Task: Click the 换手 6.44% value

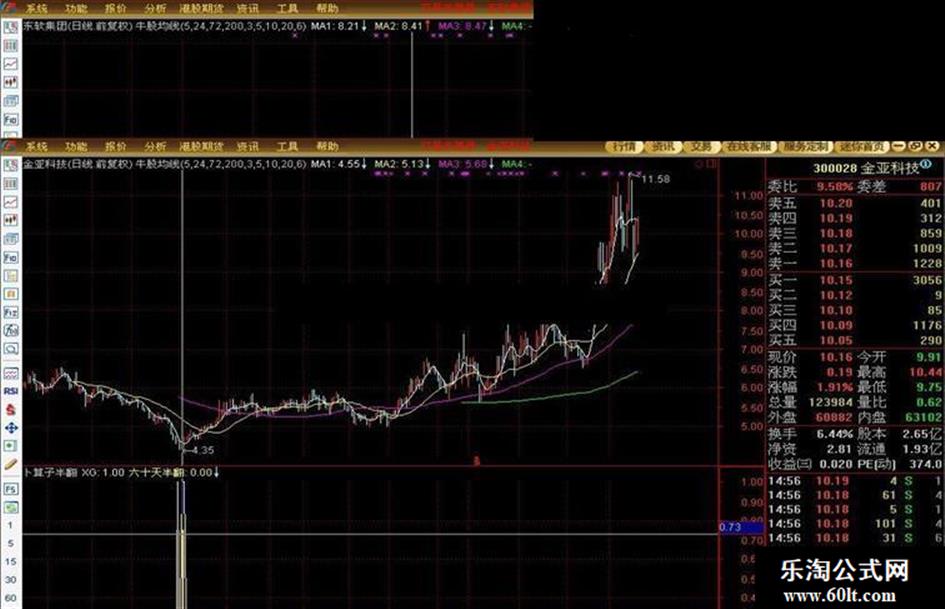Action: pyautogui.click(x=835, y=434)
